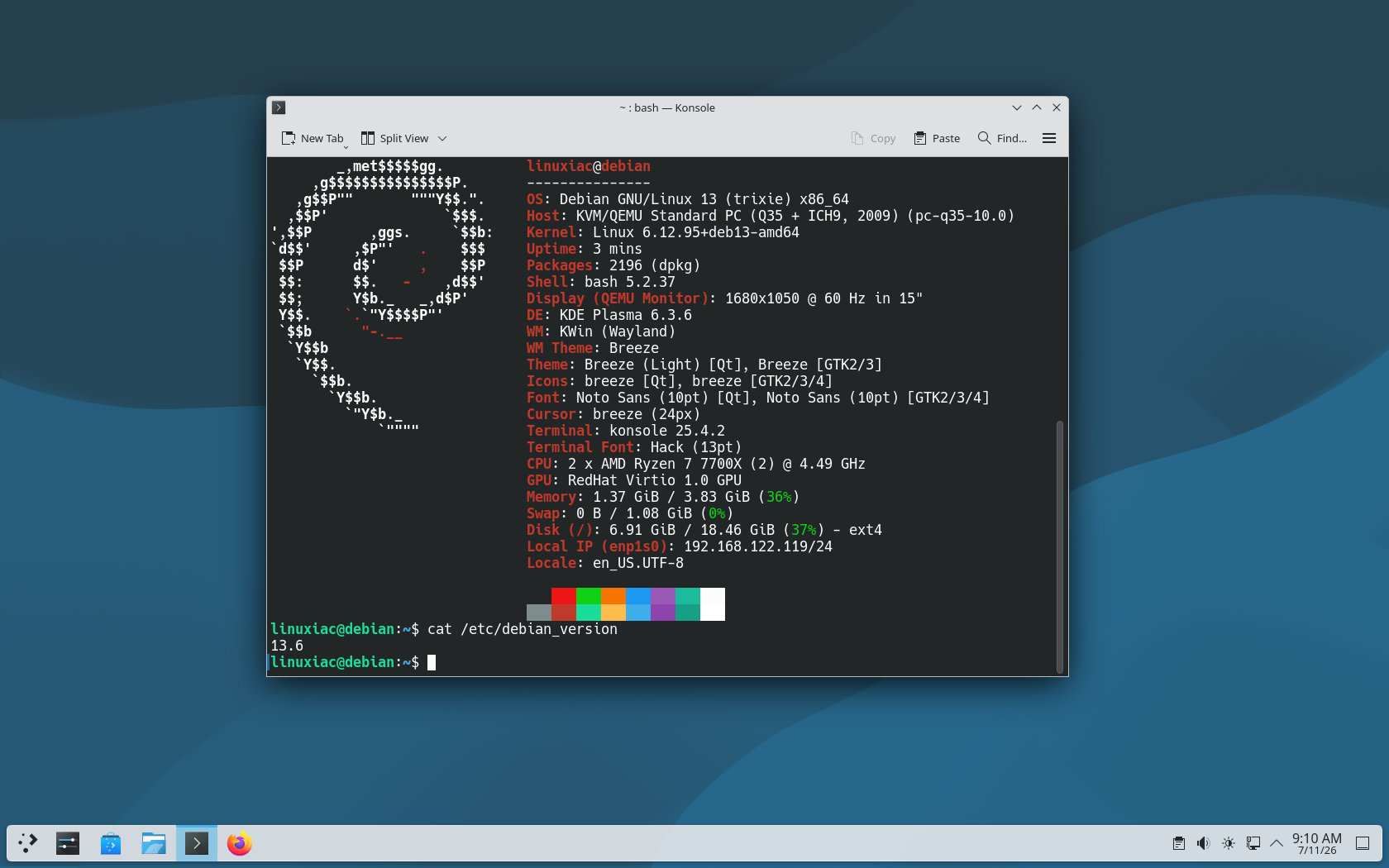
Task: Click the bright red color block
Action: click(x=564, y=596)
